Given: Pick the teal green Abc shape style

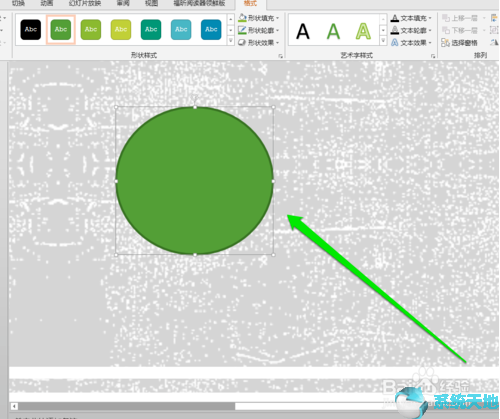Looking at the screenshot, I should coord(151,30).
